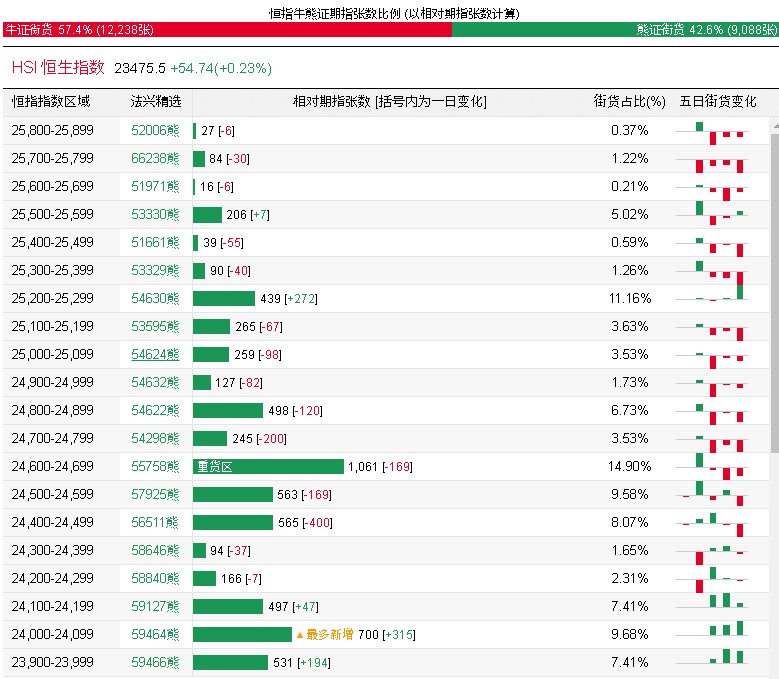The width and height of the screenshot is (779, 679).
Task: Click the red 牛证街货 57.4% bar
Action: tap(228, 29)
